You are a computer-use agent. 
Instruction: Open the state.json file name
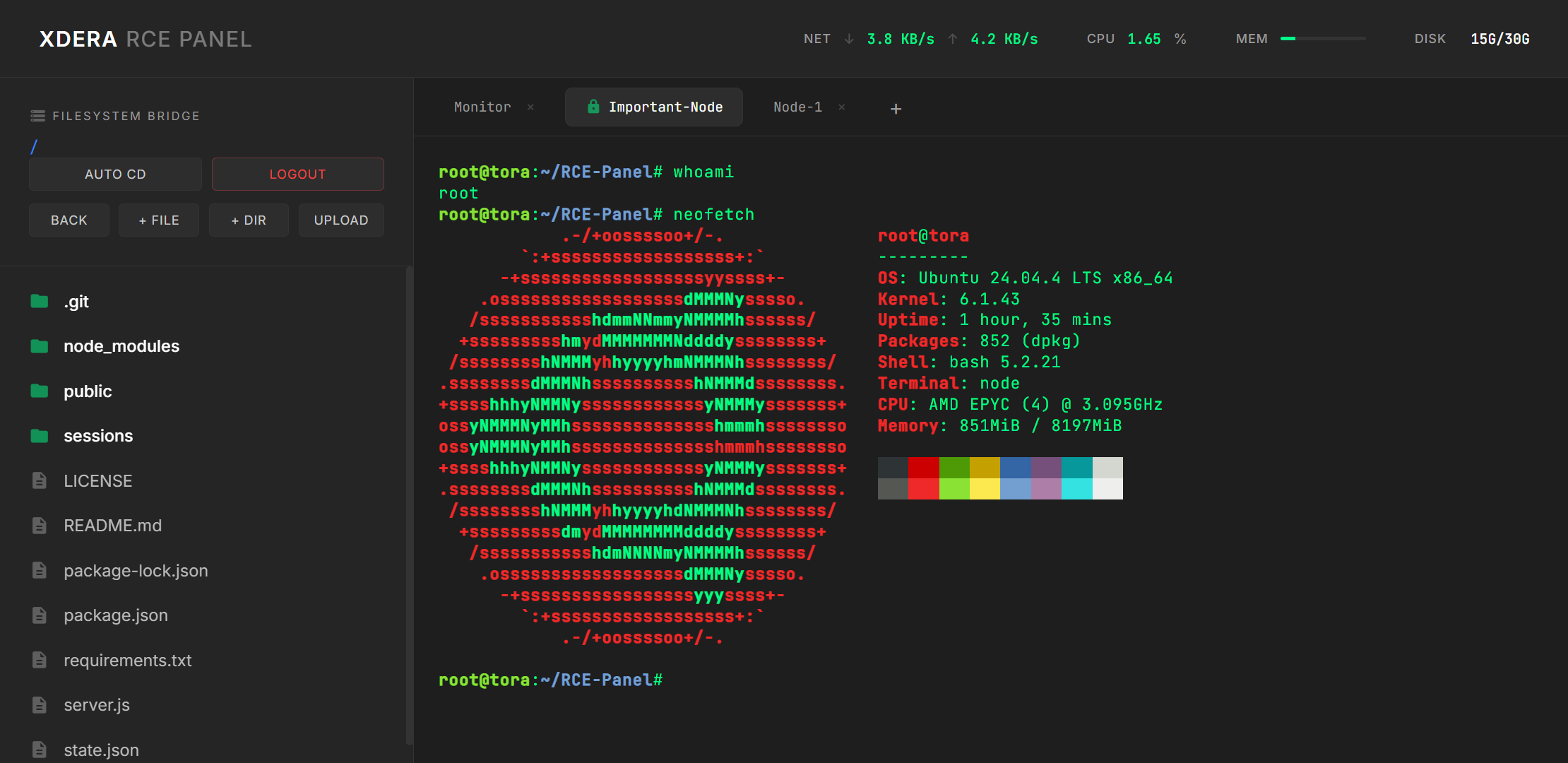[x=101, y=750]
